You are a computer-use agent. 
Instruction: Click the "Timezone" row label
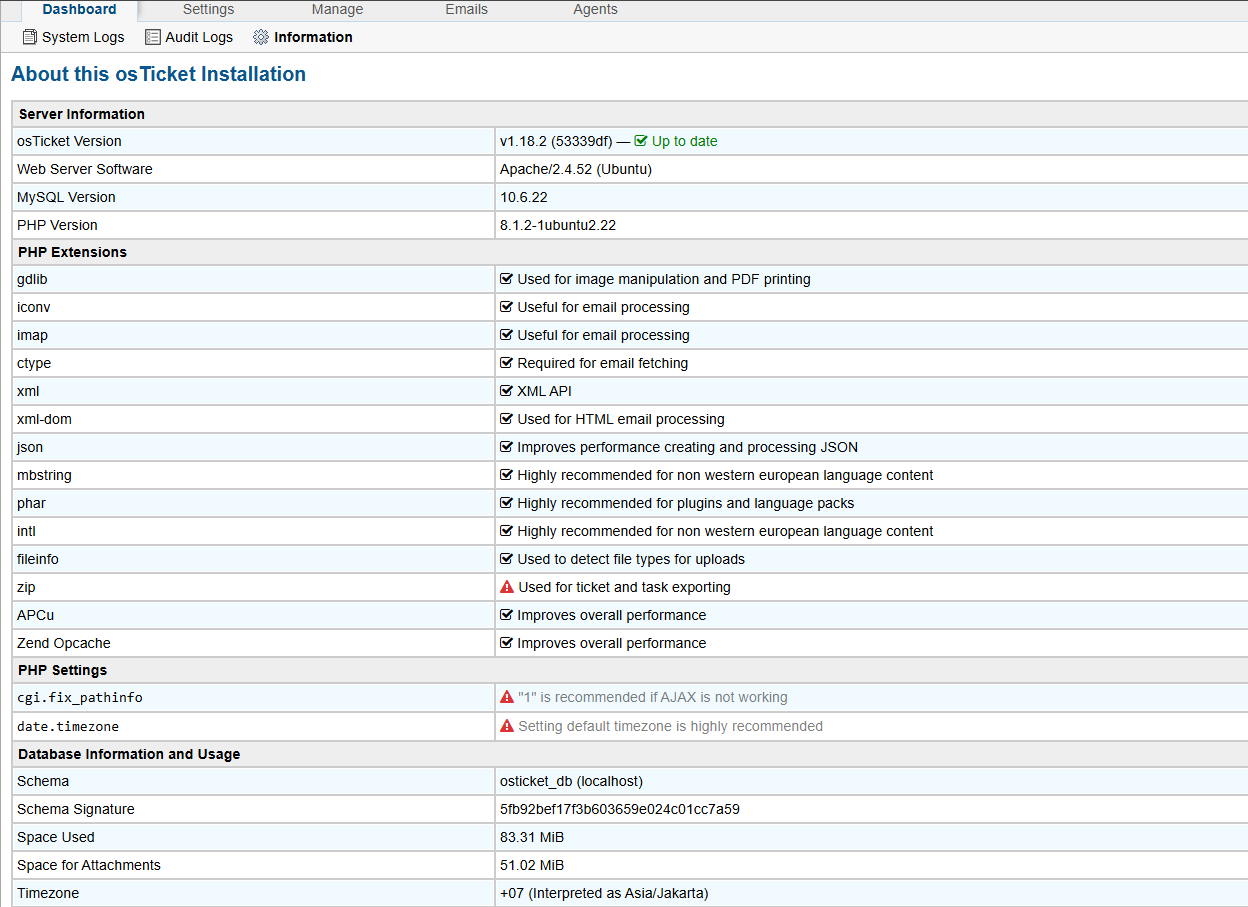click(x=48, y=893)
